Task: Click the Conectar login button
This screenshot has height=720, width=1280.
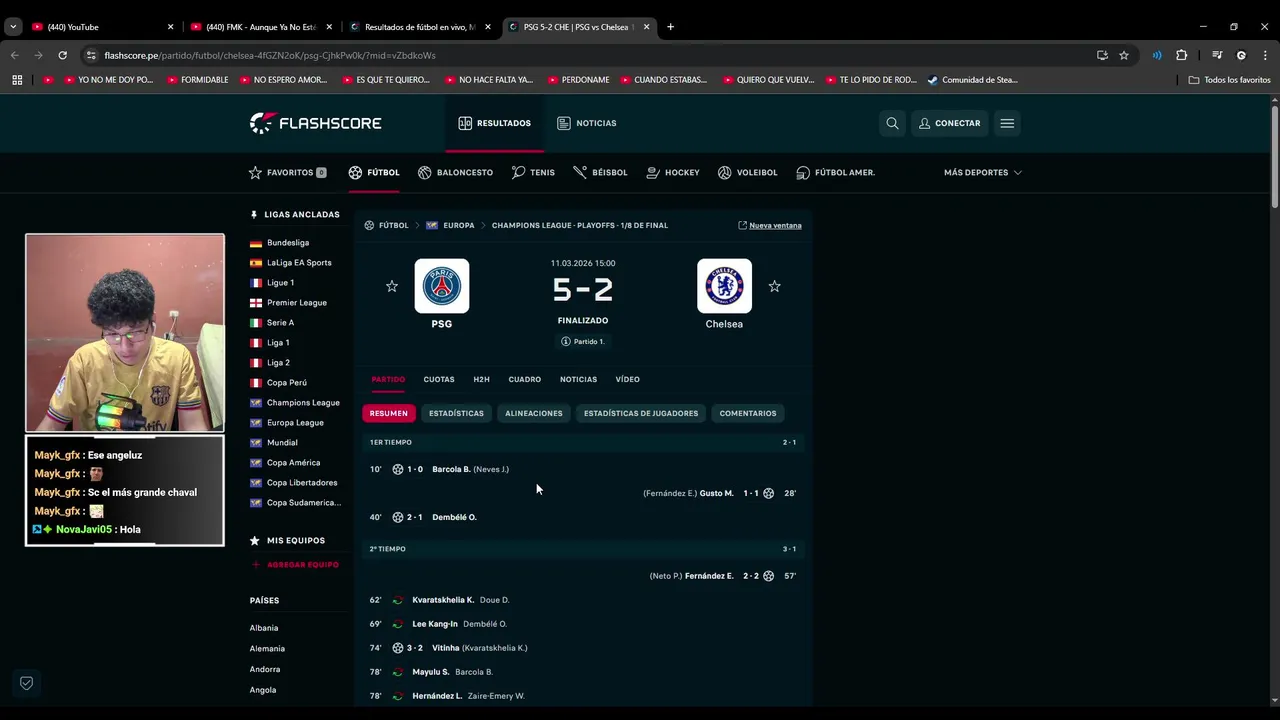Action: pyautogui.click(x=949, y=123)
